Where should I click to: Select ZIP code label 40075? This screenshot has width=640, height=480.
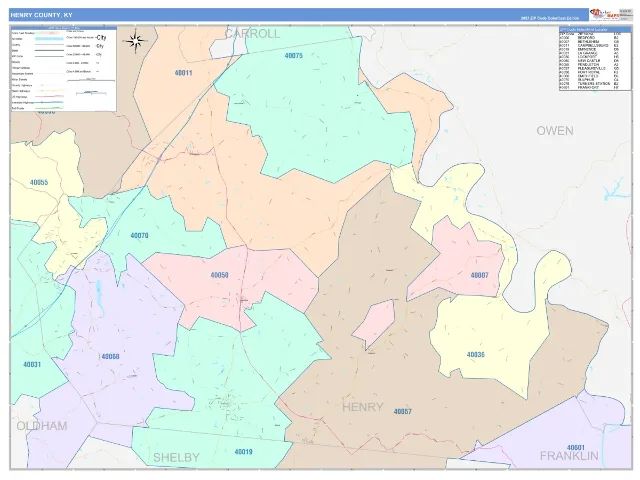click(293, 56)
